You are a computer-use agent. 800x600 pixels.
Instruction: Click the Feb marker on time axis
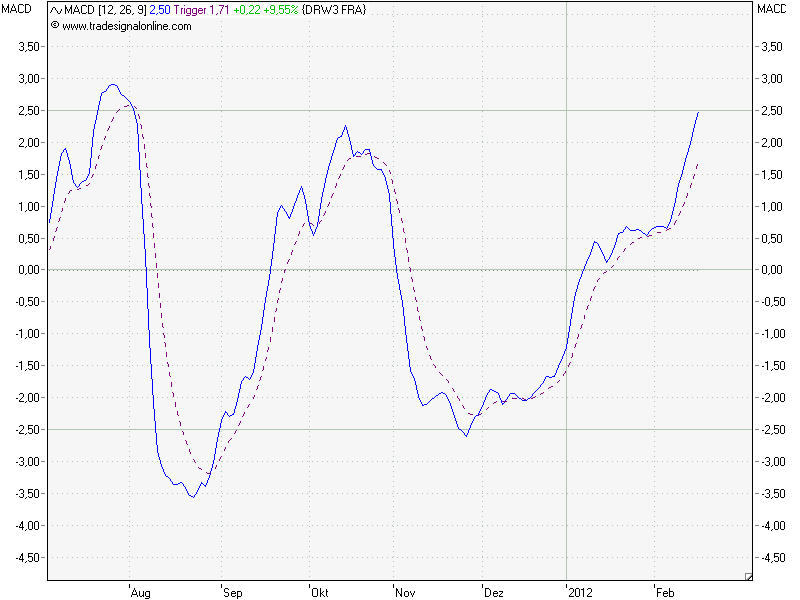665,592
